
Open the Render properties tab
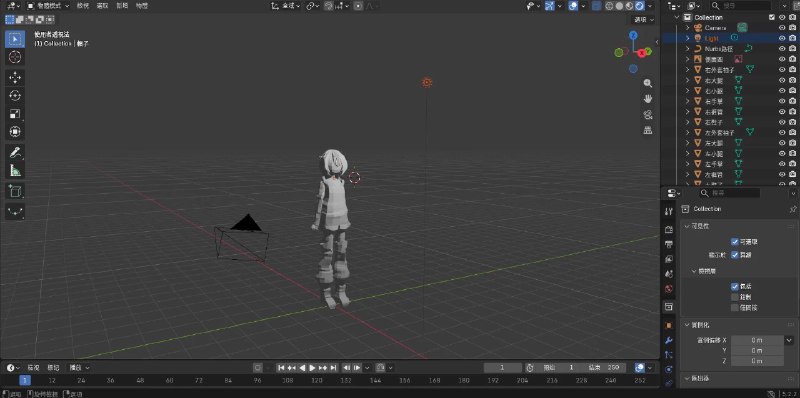pyautogui.click(x=669, y=230)
